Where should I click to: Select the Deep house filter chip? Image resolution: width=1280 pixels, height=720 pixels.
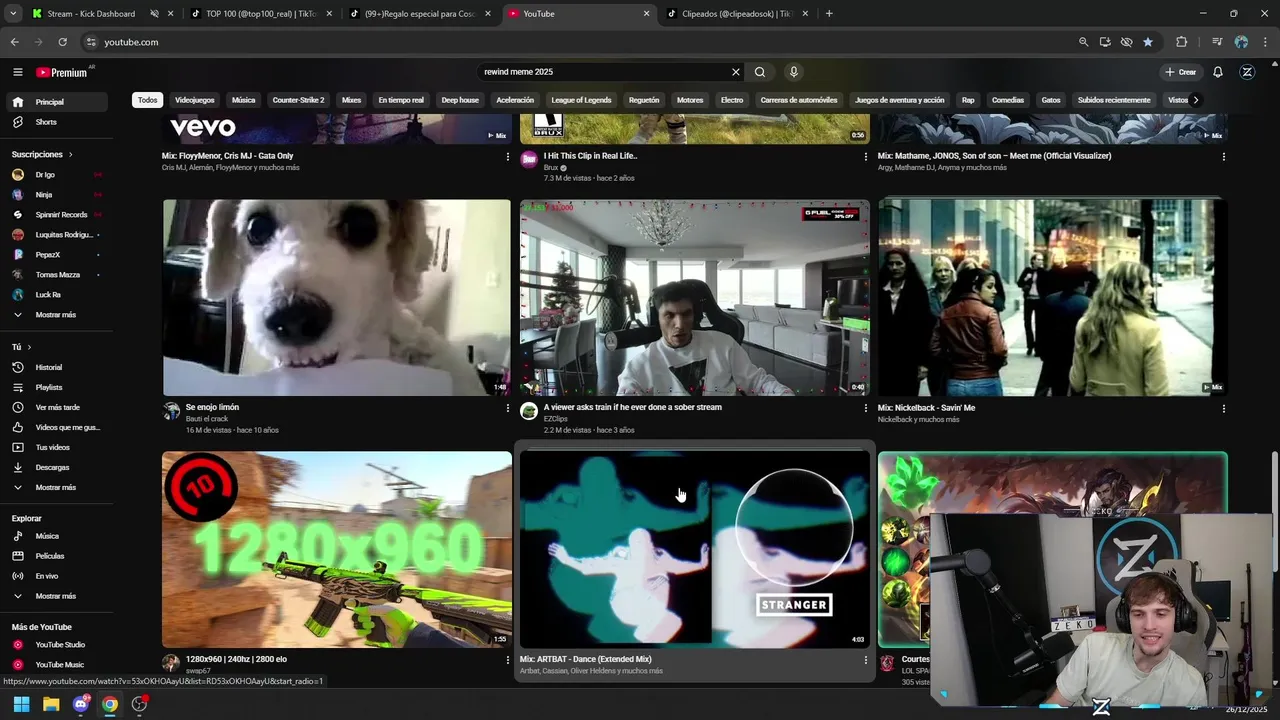(460, 100)
